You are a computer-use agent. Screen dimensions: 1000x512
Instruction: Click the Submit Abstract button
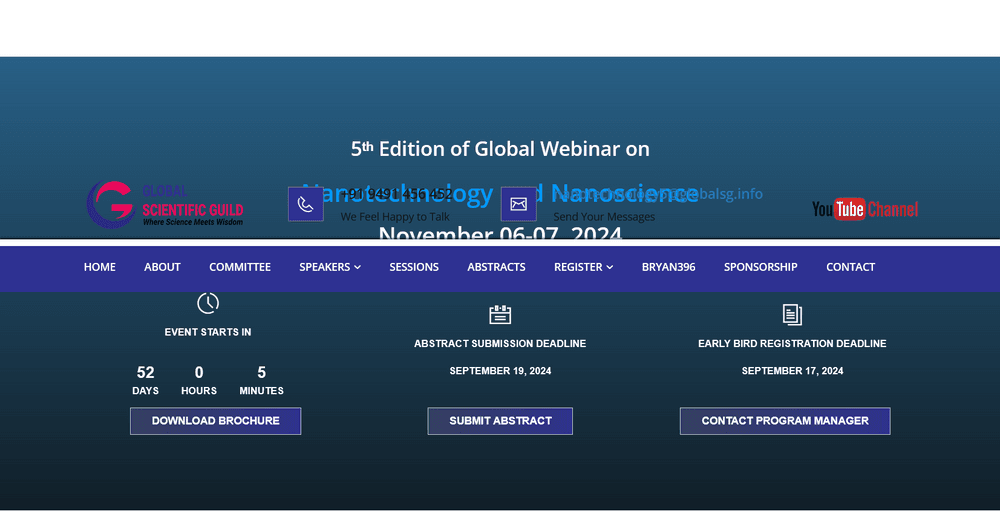[x=500, y=421]
